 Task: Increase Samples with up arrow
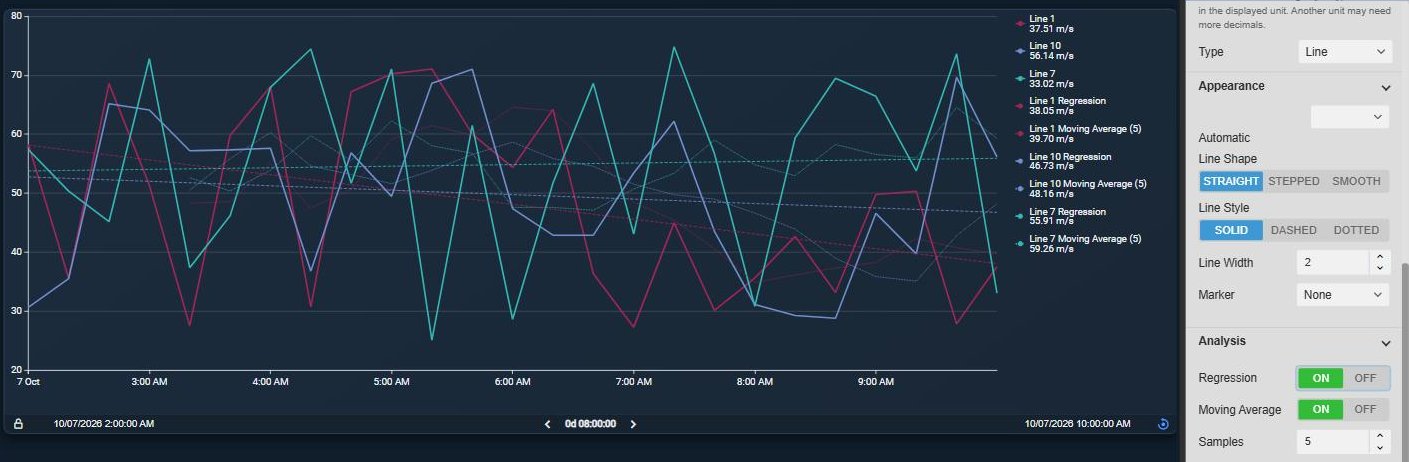(x=1380, y=435)
